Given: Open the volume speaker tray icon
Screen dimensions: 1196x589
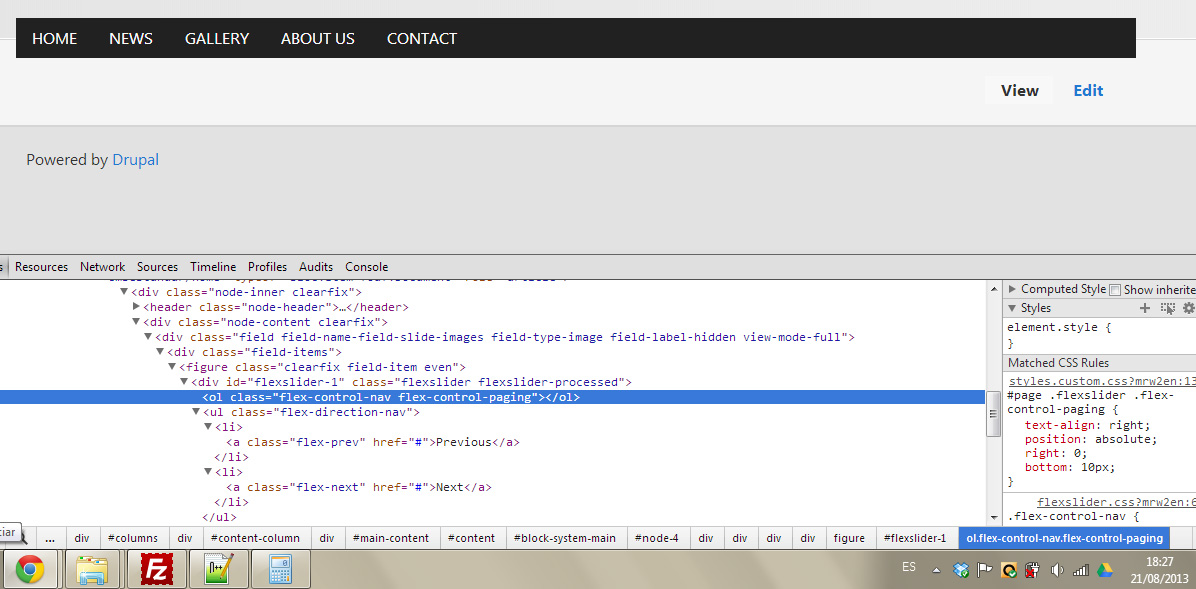Looking at the screenshot, I should [1057, 570].
